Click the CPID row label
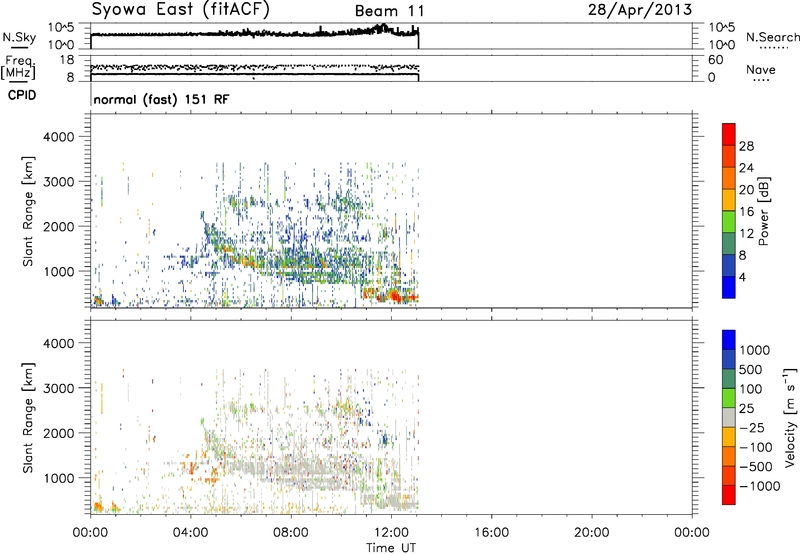 click(22, 95)
